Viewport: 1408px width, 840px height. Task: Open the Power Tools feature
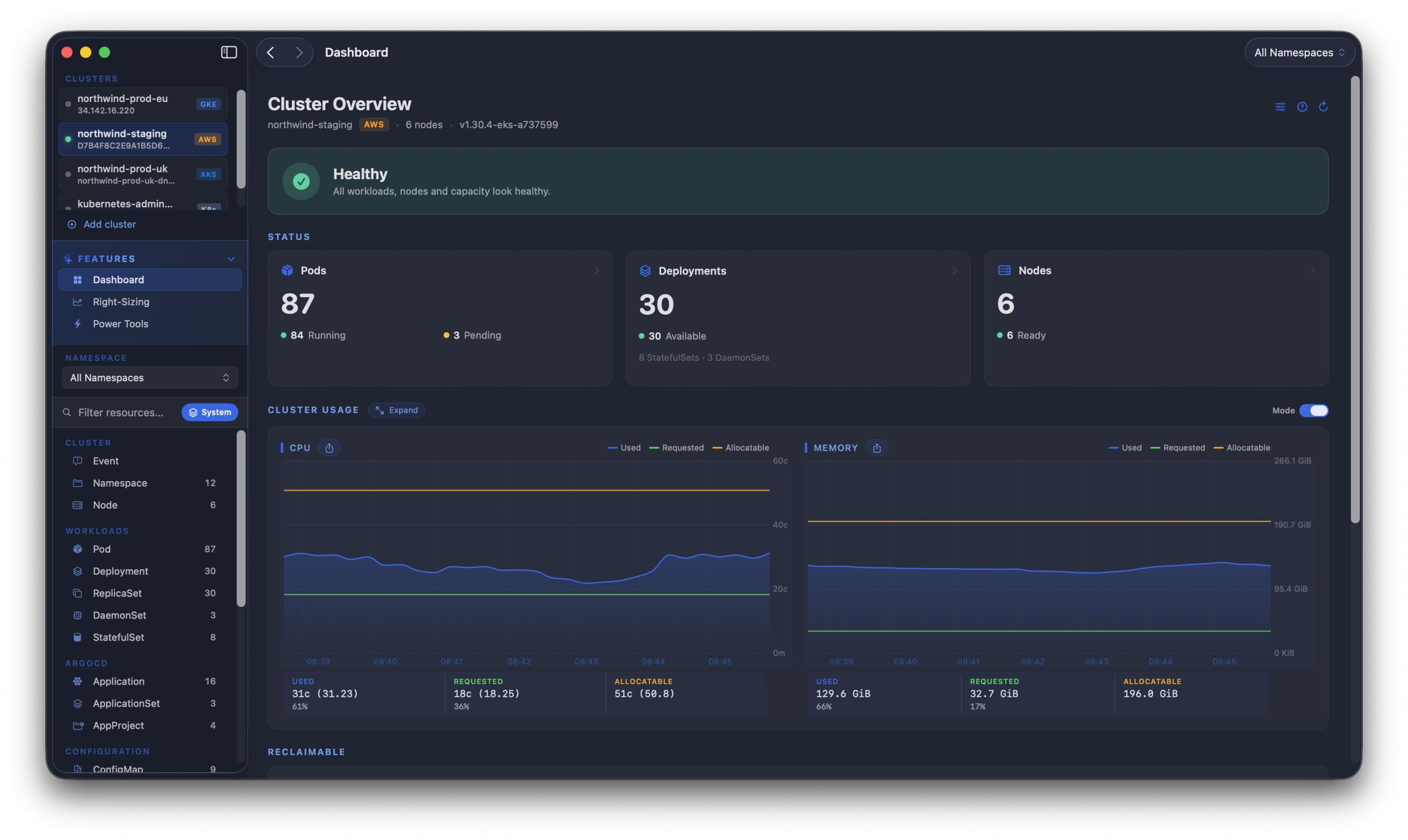[150, 324]
